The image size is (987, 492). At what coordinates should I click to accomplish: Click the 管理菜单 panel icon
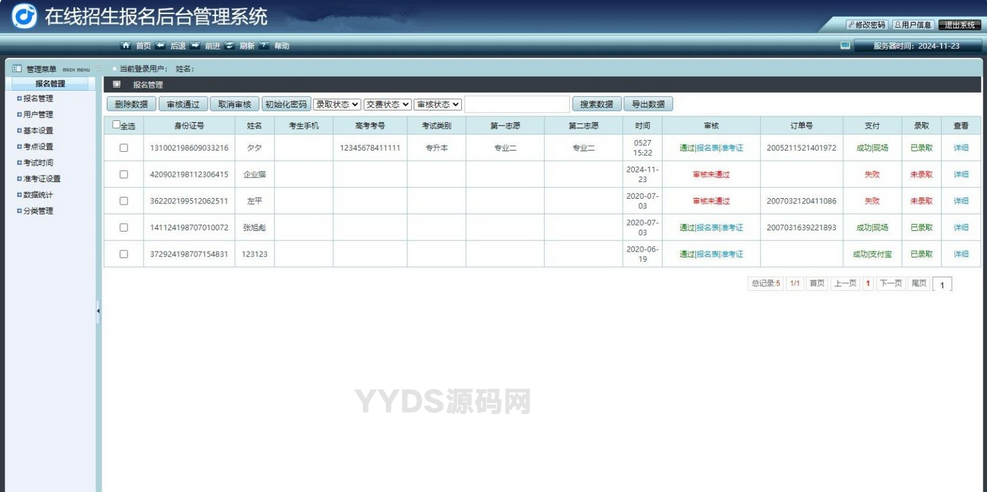pos(17,69)
